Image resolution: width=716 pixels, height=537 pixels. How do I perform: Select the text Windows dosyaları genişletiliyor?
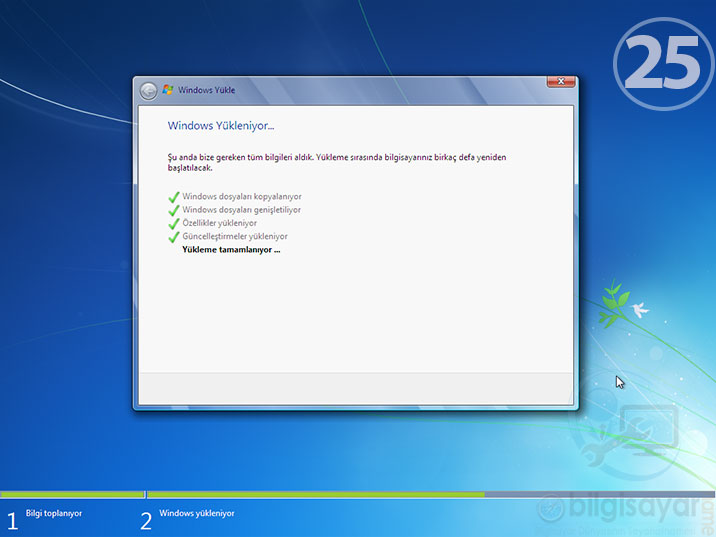tap(241, 210)
